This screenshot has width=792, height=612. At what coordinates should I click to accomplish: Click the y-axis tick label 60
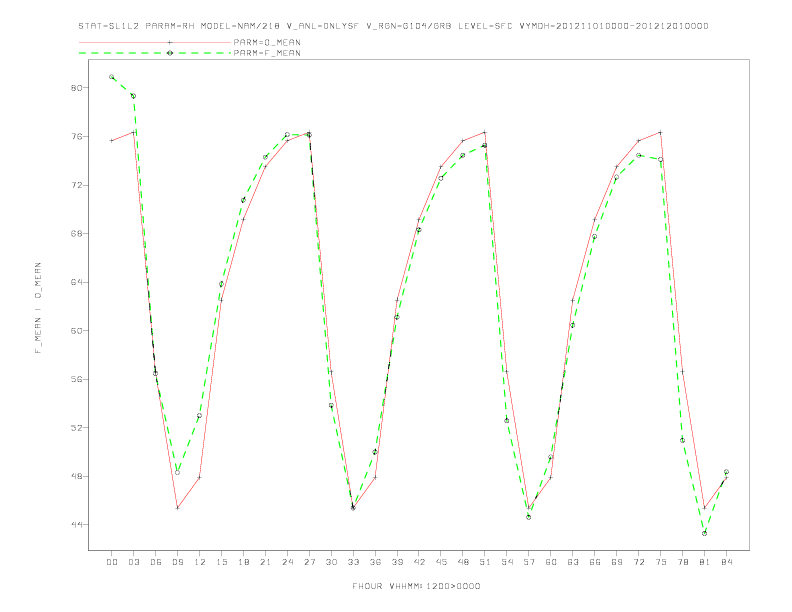[76, 331]
